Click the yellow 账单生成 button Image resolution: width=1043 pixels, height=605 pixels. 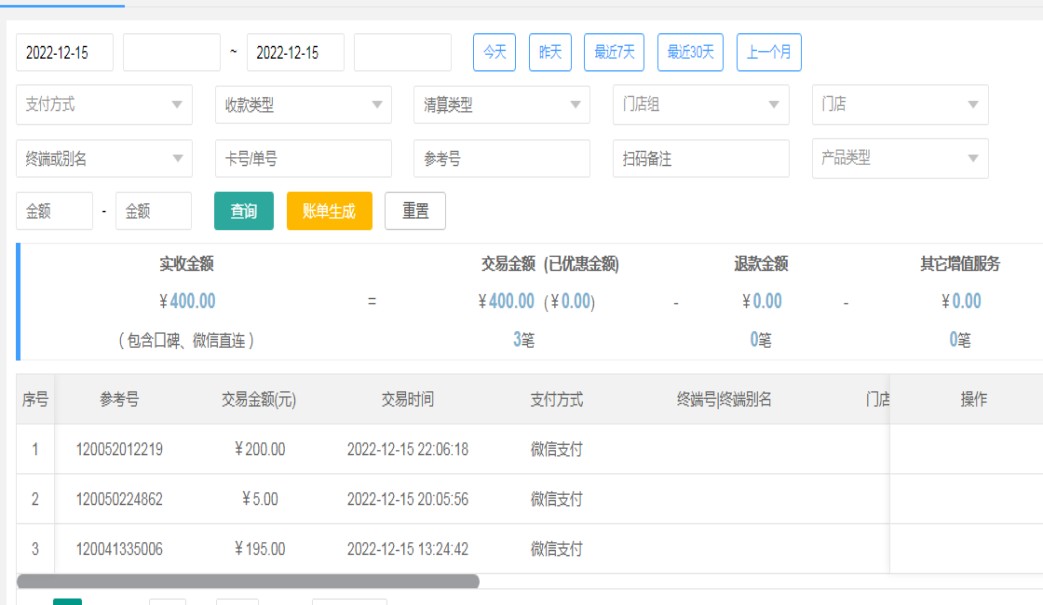pos(329,211)
